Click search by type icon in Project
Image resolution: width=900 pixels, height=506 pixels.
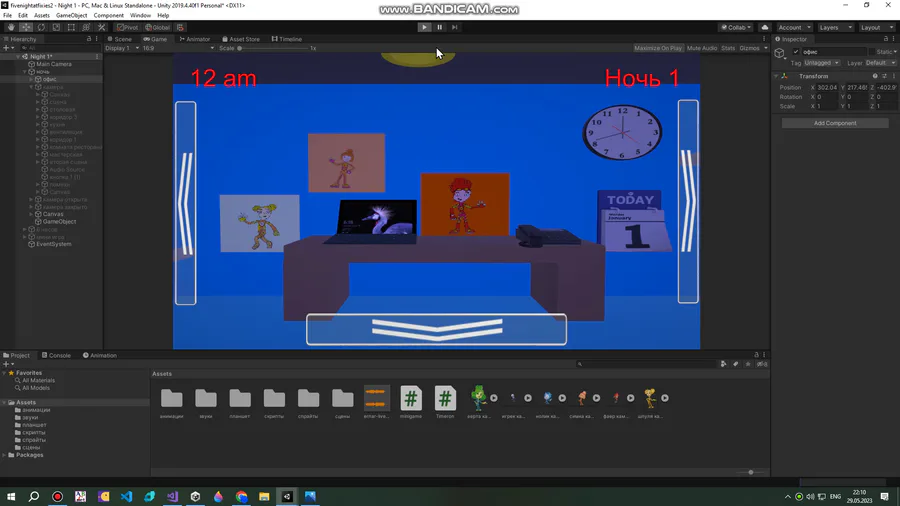(x=723, y=364)
